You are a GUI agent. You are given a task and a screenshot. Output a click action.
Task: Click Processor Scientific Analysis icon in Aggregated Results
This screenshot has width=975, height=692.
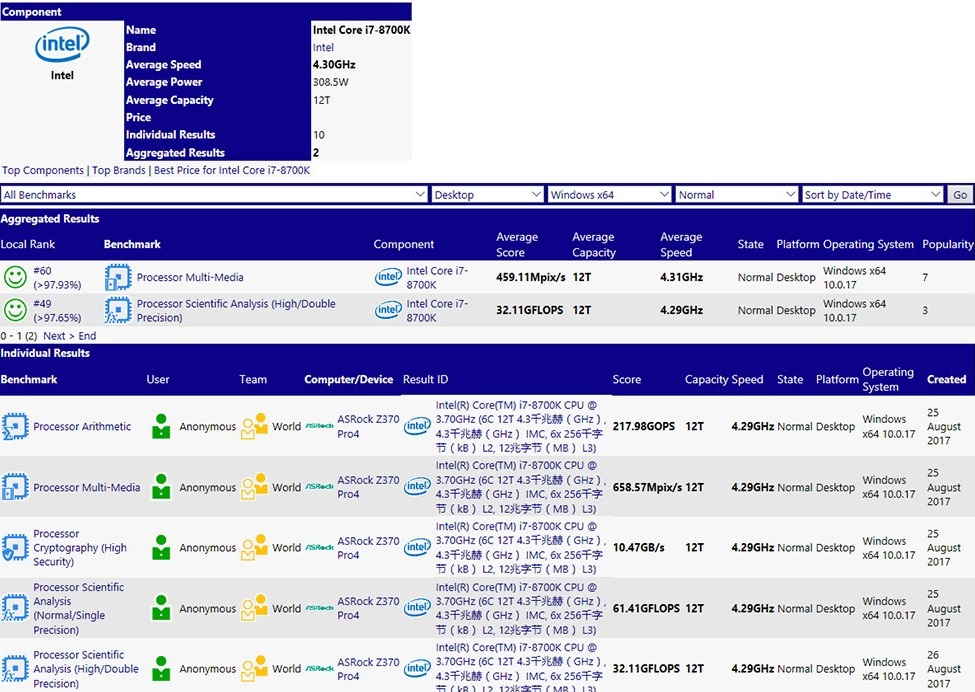(118, 310)
